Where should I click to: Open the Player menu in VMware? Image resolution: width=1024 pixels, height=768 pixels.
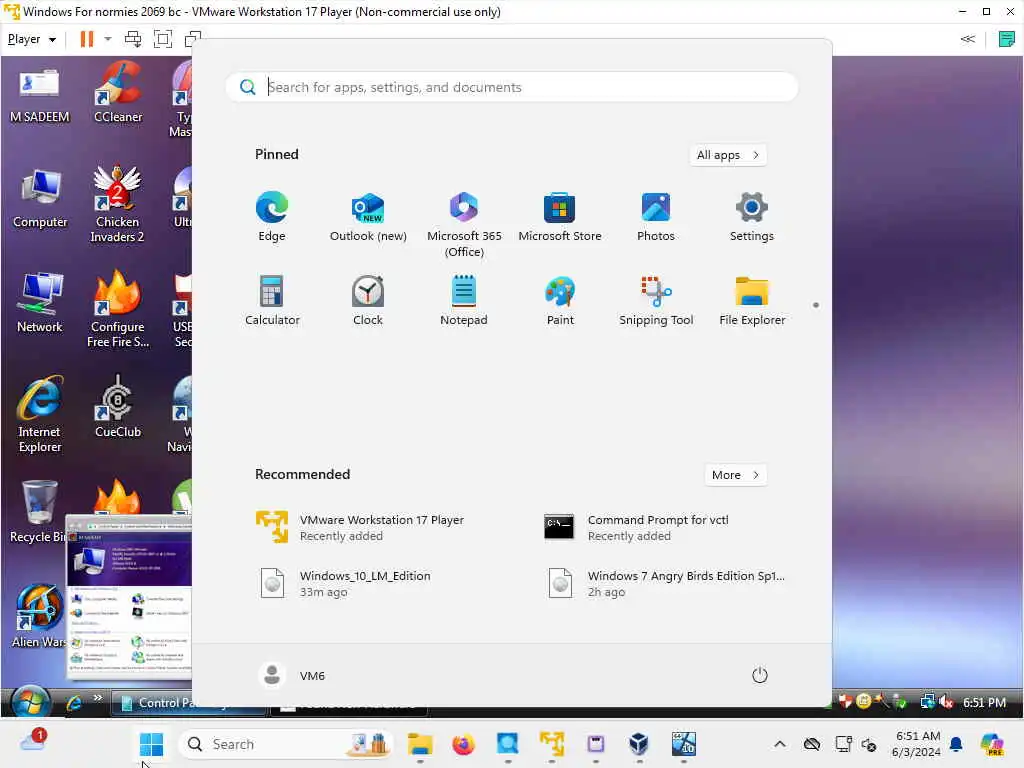pos(31,39)
